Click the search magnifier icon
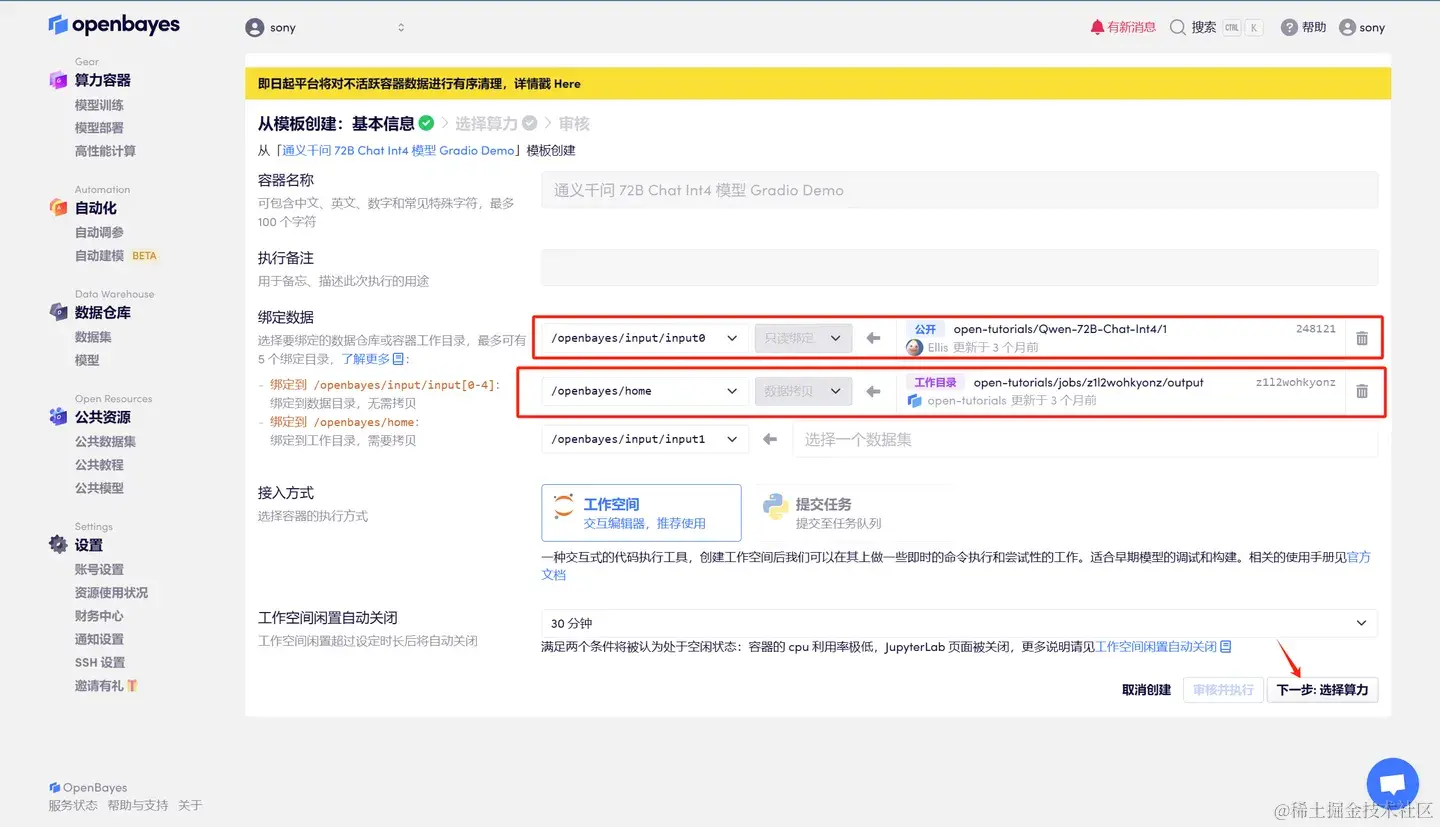The width and height of the screenshot is (1440, 827). tap(1178, 27)
